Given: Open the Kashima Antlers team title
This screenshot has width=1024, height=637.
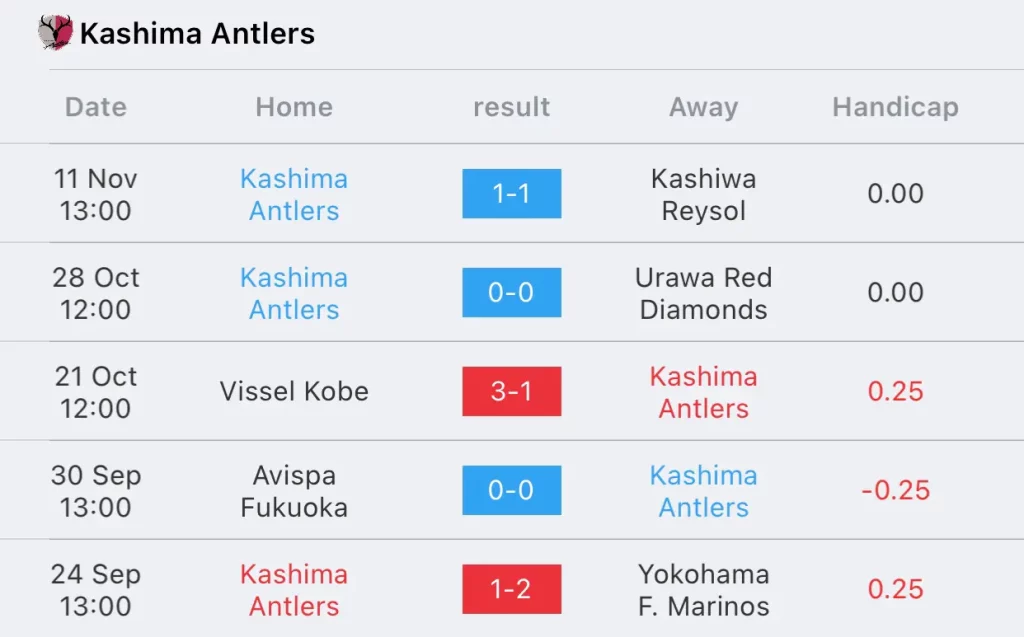Looking at the screenshot, I should pos(197,33).
